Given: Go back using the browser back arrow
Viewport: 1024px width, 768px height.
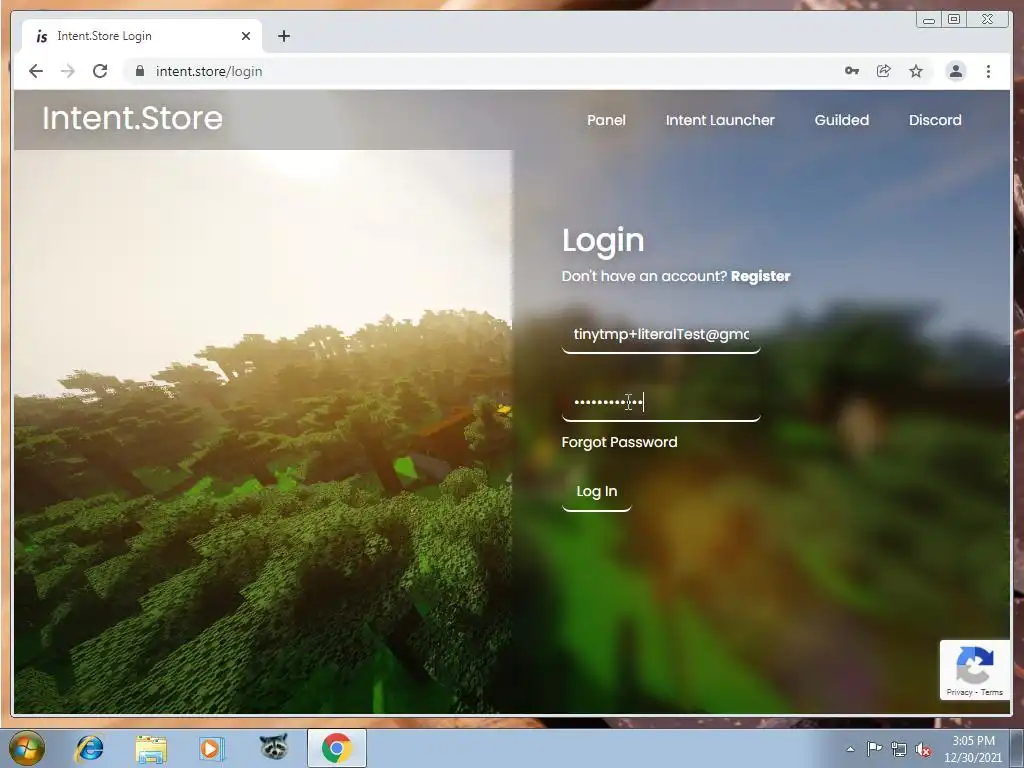Looking at the screenshot, I should [x=36, y=71].
